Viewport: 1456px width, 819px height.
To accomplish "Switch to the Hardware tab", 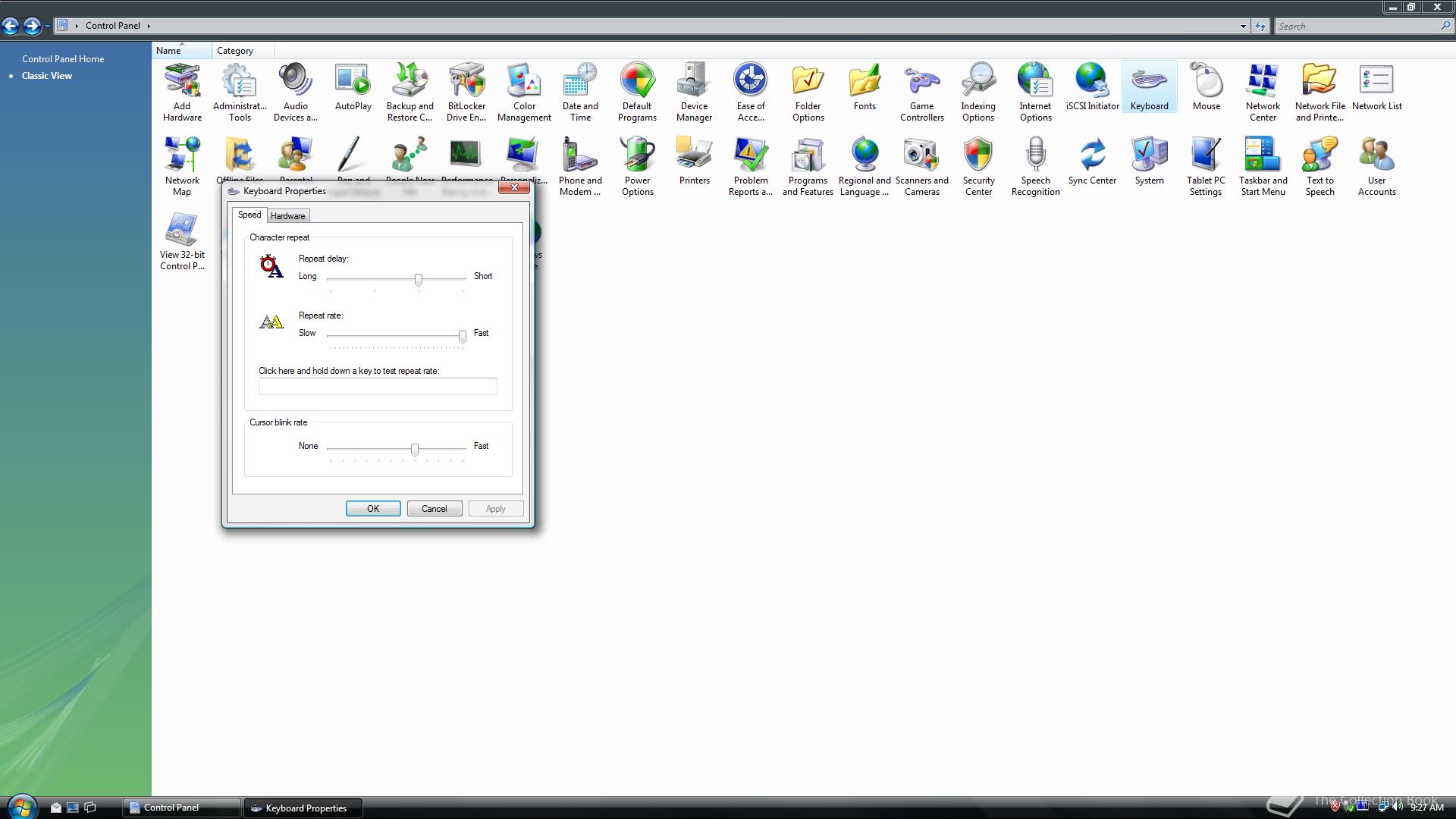I will 287,216.
